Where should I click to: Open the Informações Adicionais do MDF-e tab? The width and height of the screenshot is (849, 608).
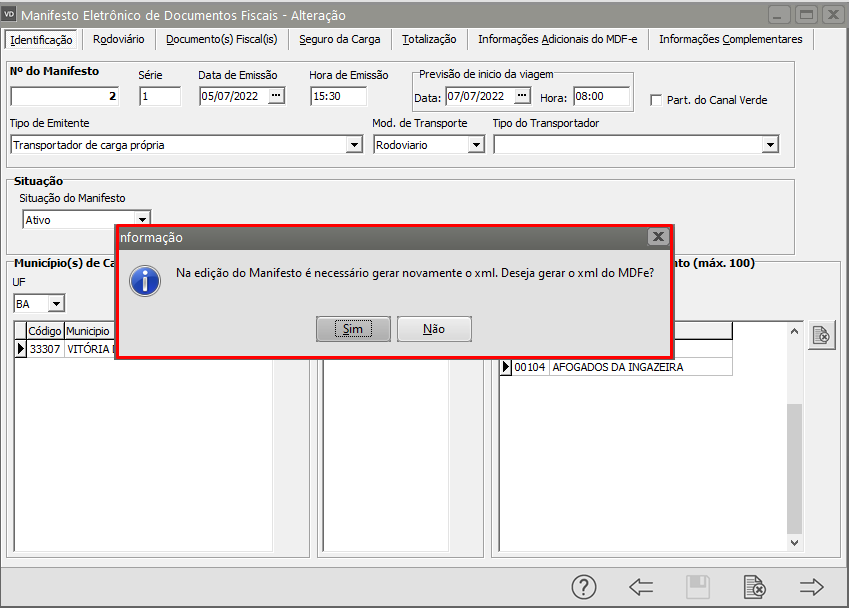pyautogui.click(x=557, y=39)
